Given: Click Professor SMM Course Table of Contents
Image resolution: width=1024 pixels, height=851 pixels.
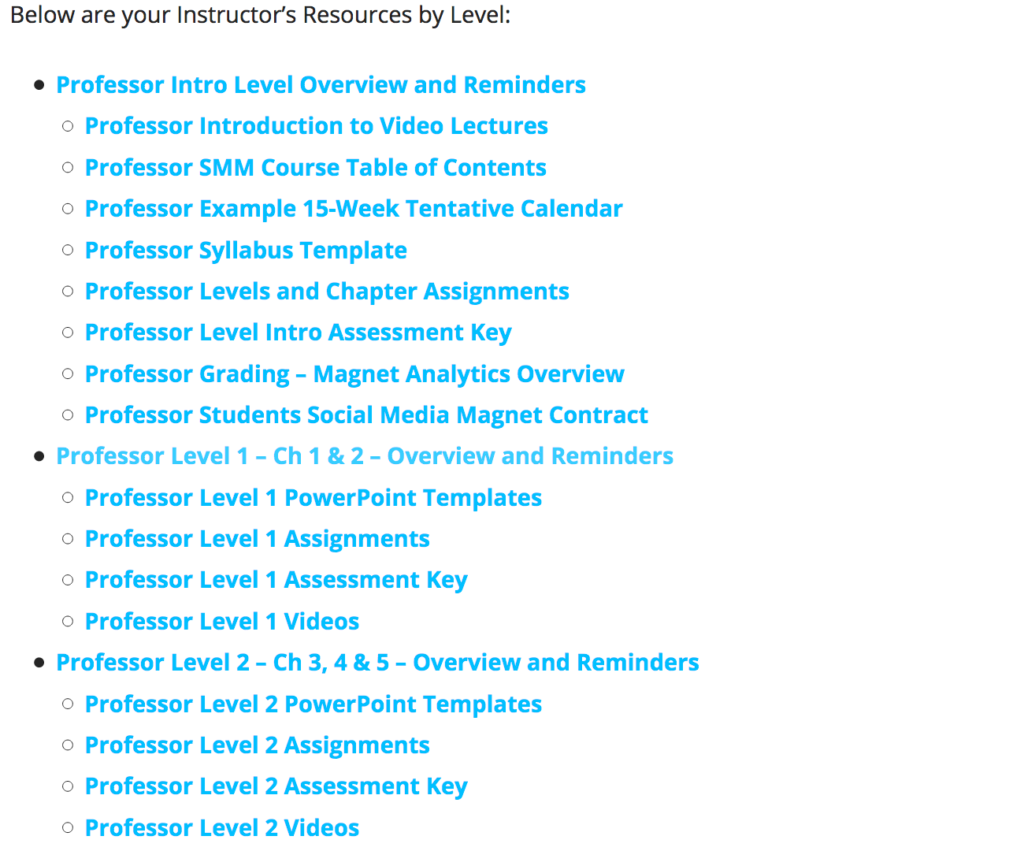Looking at the screenshot, I should (x=315, y=168).
